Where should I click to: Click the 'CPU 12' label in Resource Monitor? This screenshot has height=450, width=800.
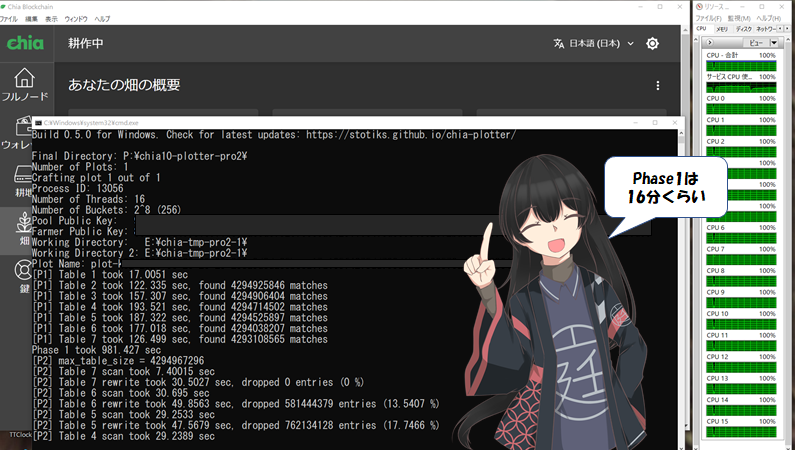[x=717, y=357]
